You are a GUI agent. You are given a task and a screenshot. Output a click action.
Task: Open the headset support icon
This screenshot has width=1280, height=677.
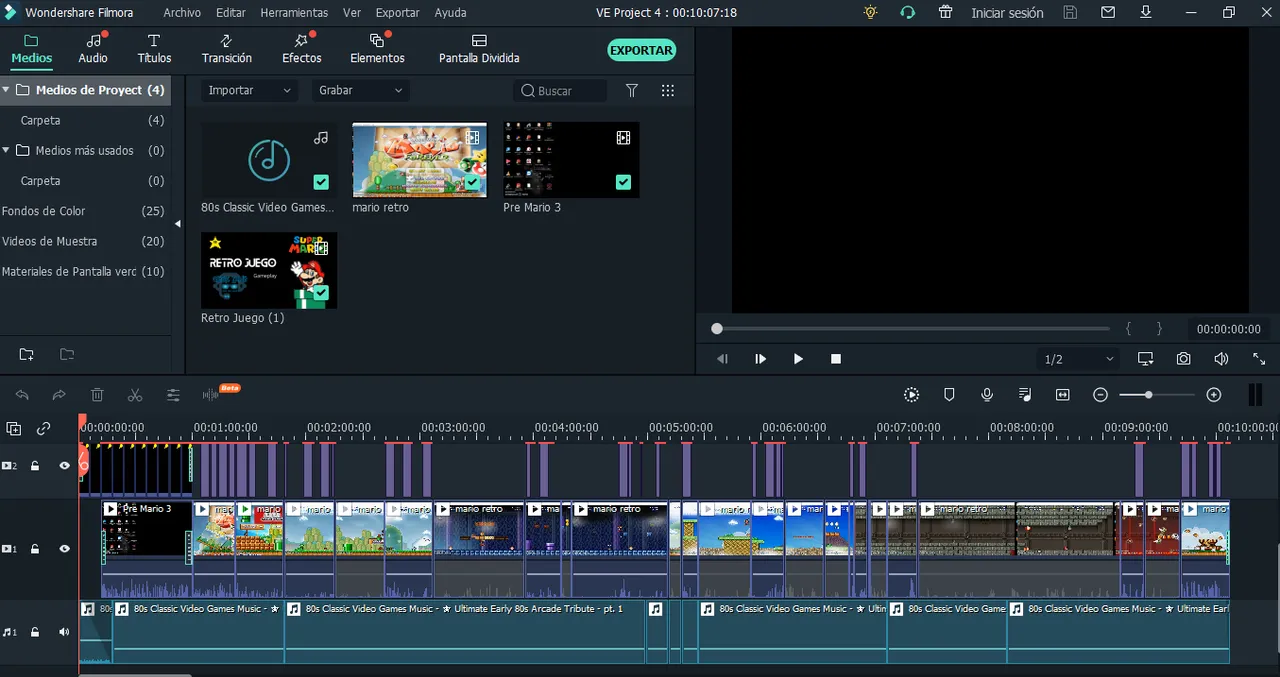tap(907, 12)
